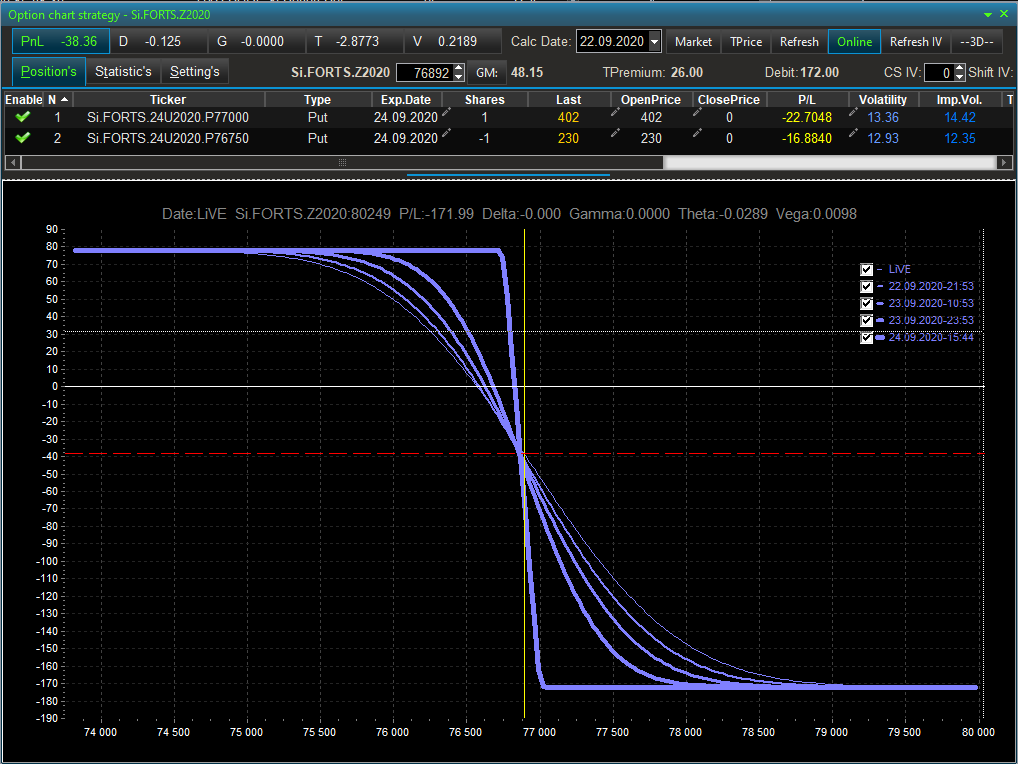Open the --3D-- view selector
Screen dimensions: 1018x764
tap(976, 42)
